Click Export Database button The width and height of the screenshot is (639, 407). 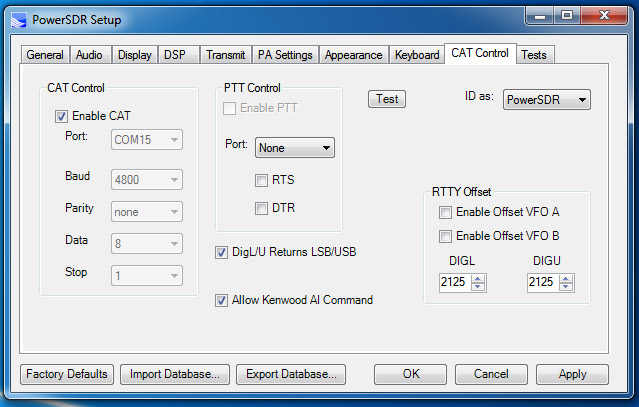coord(291,374)
